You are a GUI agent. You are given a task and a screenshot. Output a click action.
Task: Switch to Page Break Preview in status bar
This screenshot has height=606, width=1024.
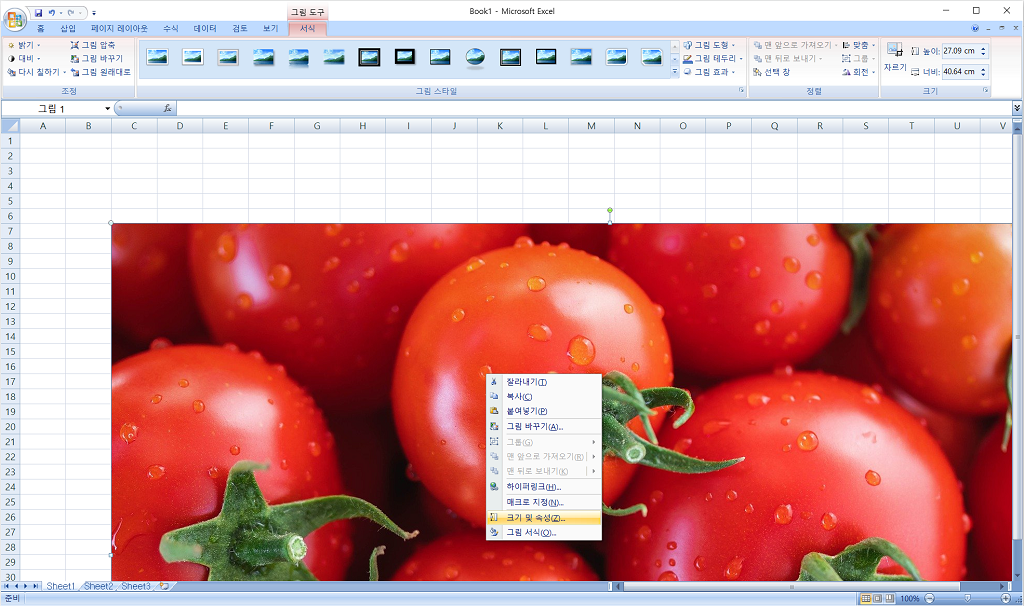click(889, 598)
